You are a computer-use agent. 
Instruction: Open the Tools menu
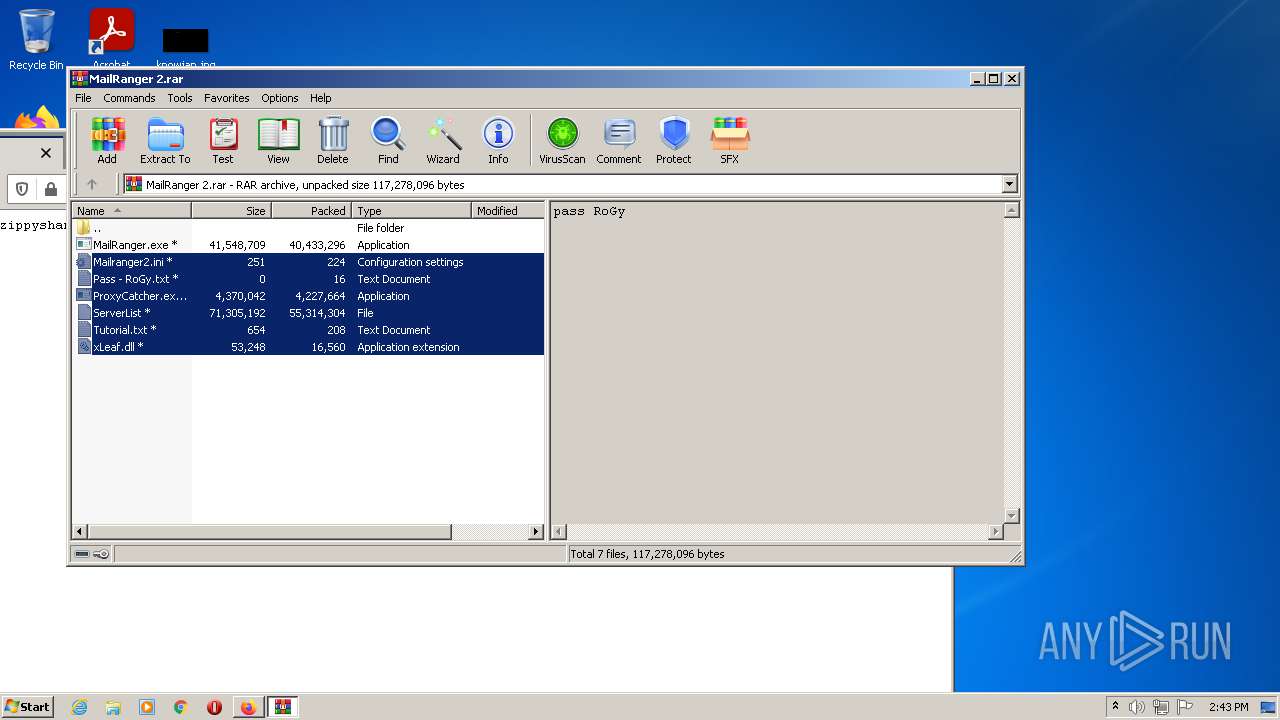(180, 98)
